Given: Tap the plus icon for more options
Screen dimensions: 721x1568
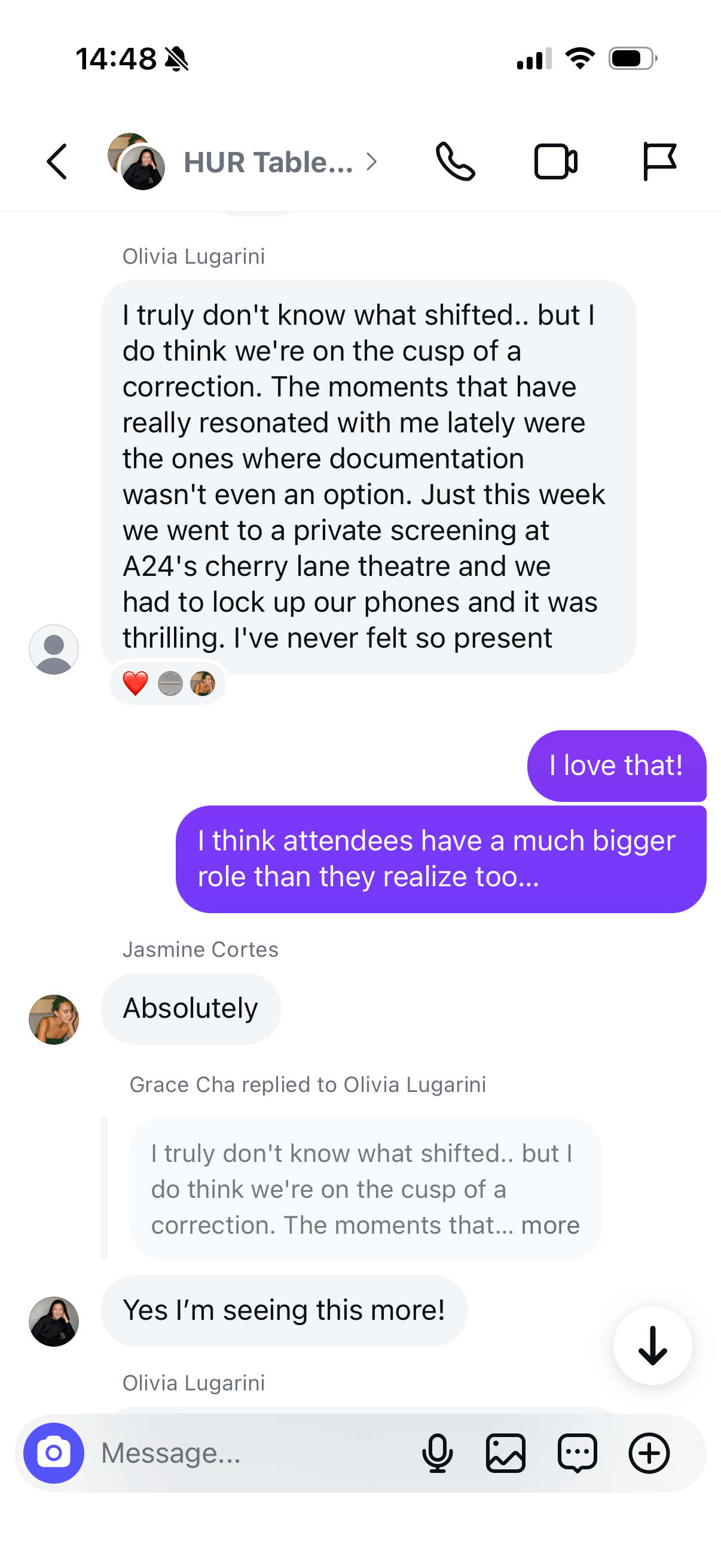Looking at the screenshot, I should tap(649, 1453).
